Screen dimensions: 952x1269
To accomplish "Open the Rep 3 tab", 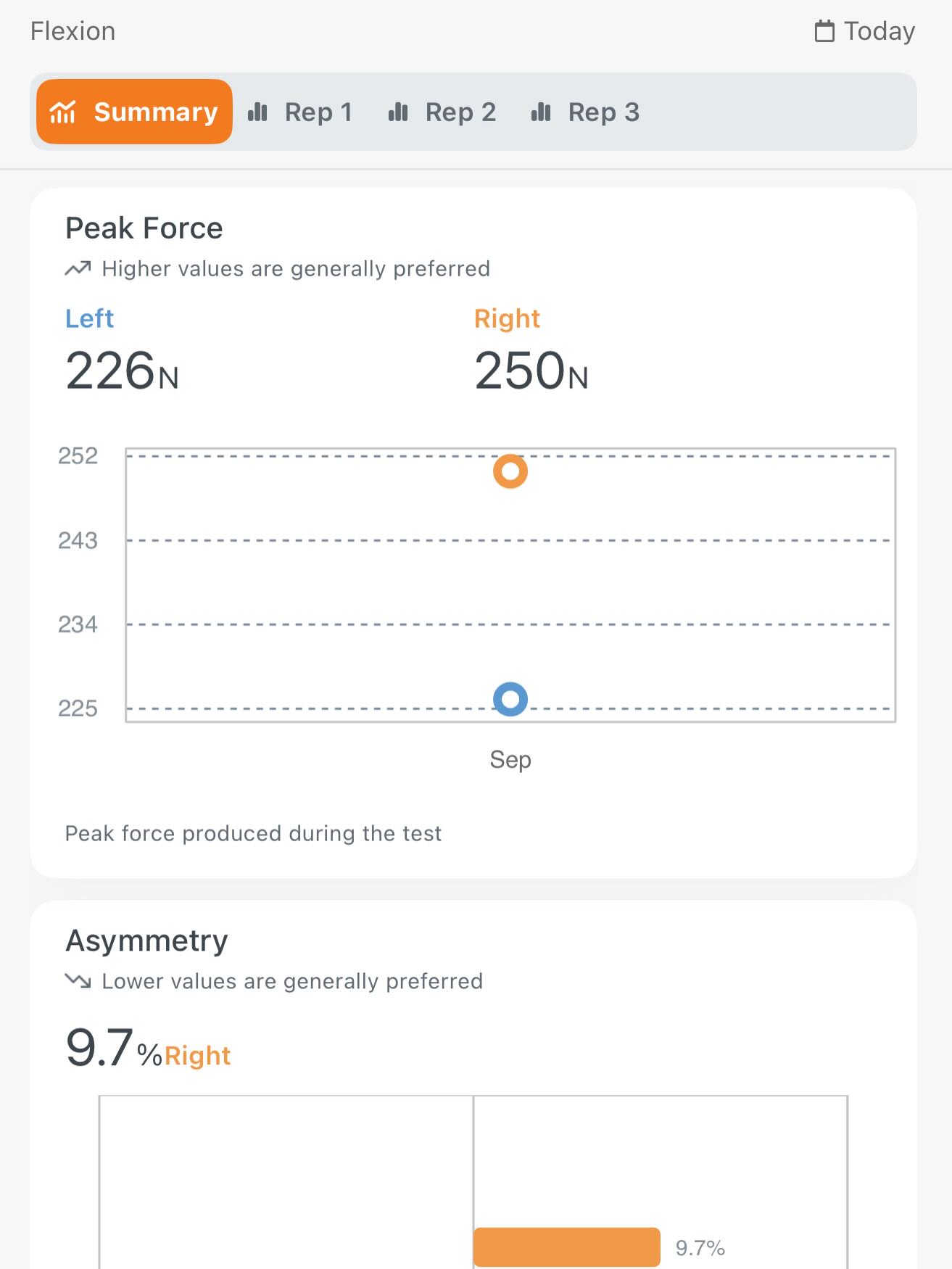I will coord(585,112).
